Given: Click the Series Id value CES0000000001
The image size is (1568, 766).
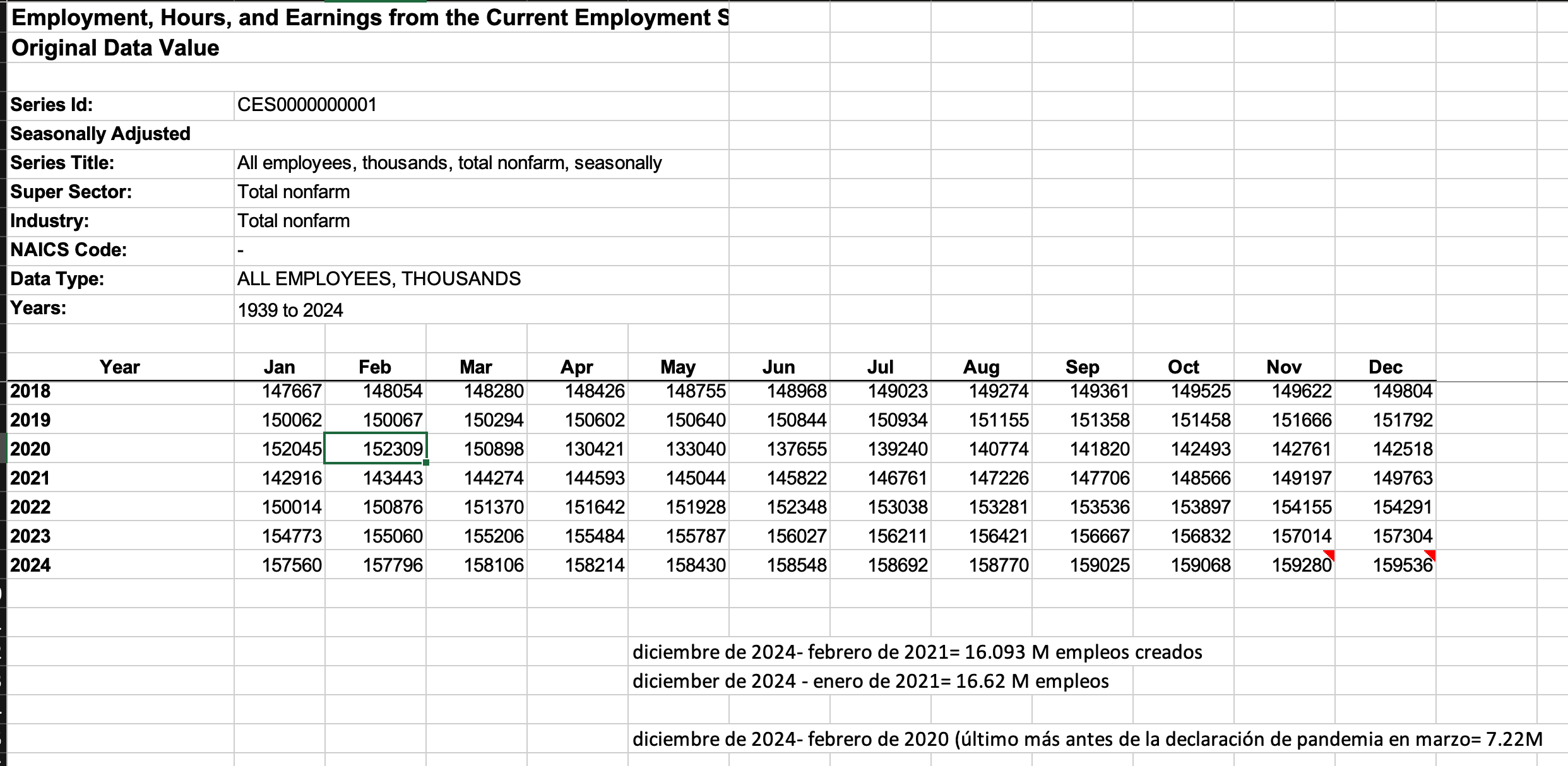Looking at the screenshot, I should [x=307, y=105].
